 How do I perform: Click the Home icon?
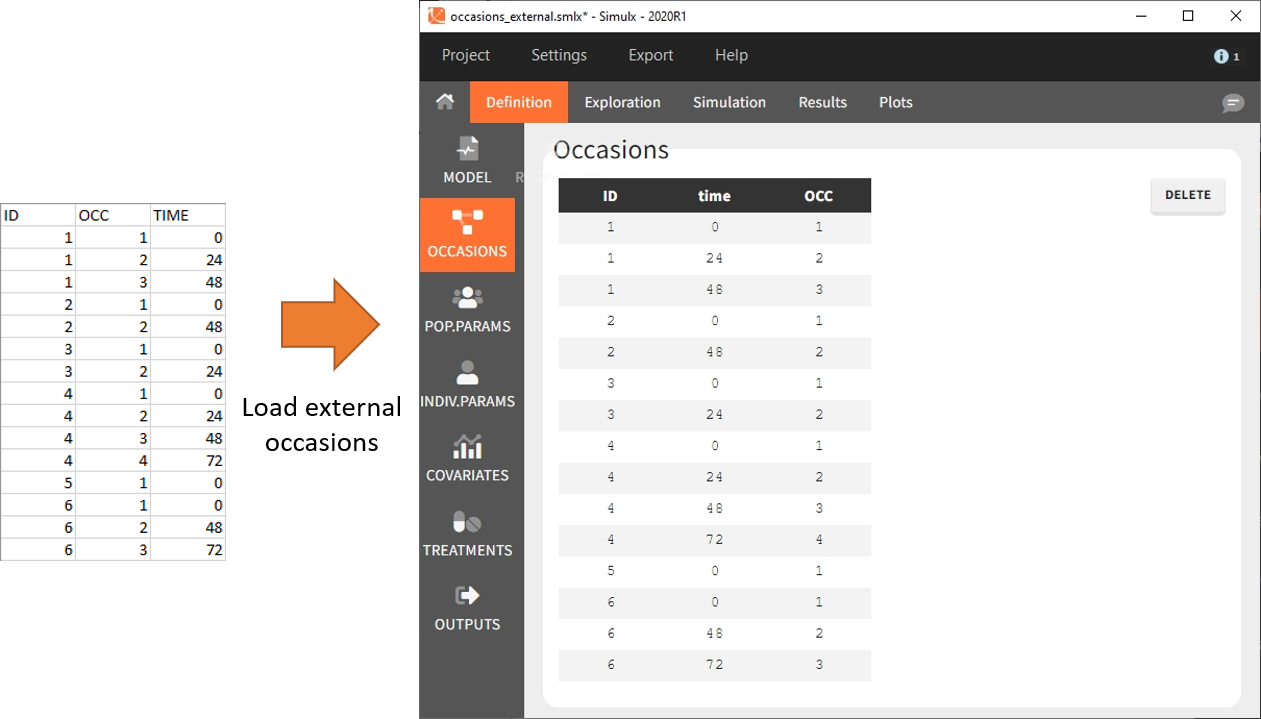(x=445, y=102)
